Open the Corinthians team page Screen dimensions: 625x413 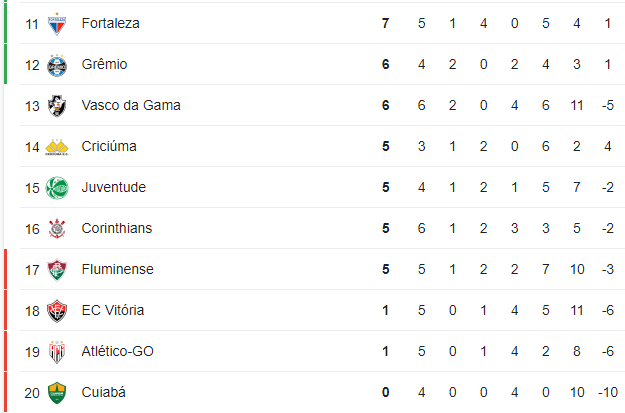pyautogui.click(x=117, y=228)
